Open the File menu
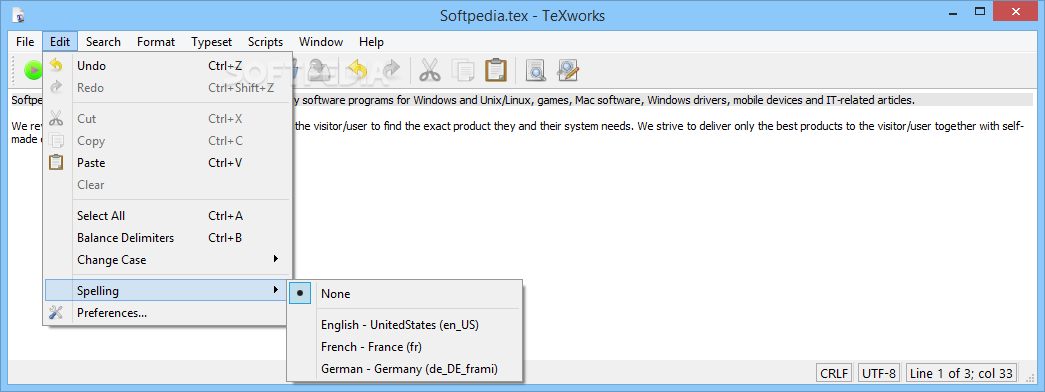 coord(25,42)
